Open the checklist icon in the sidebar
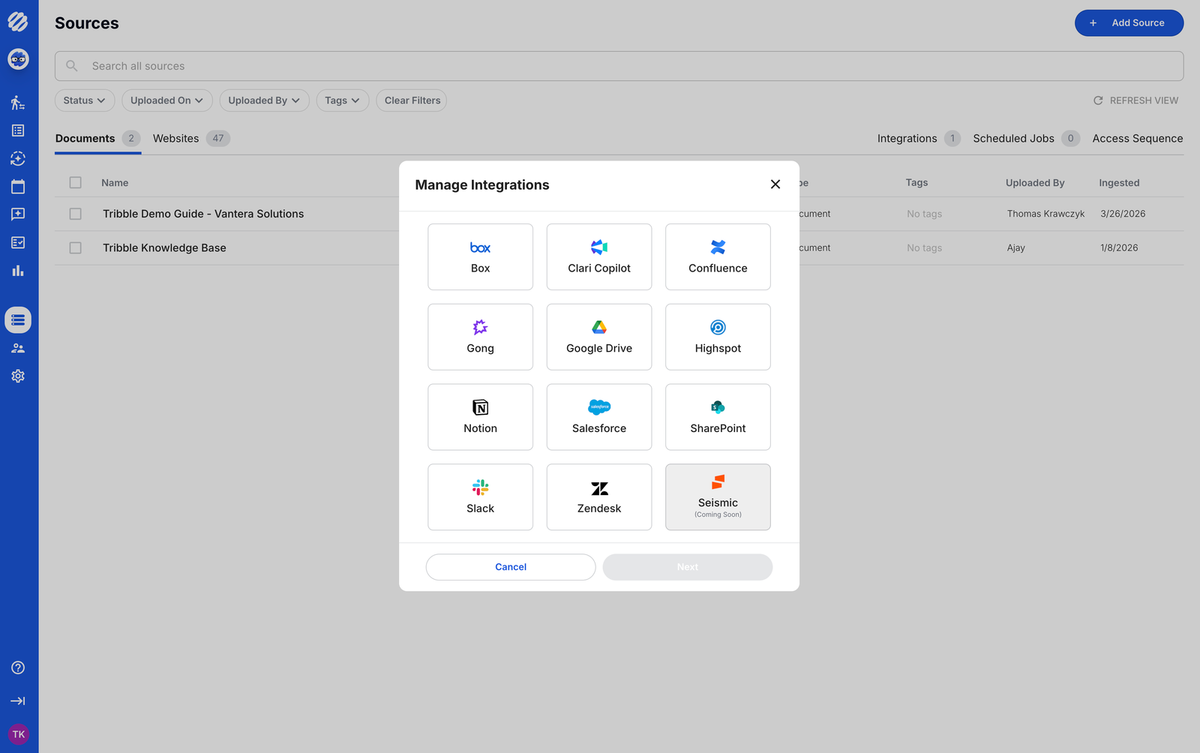 point(18,242)
